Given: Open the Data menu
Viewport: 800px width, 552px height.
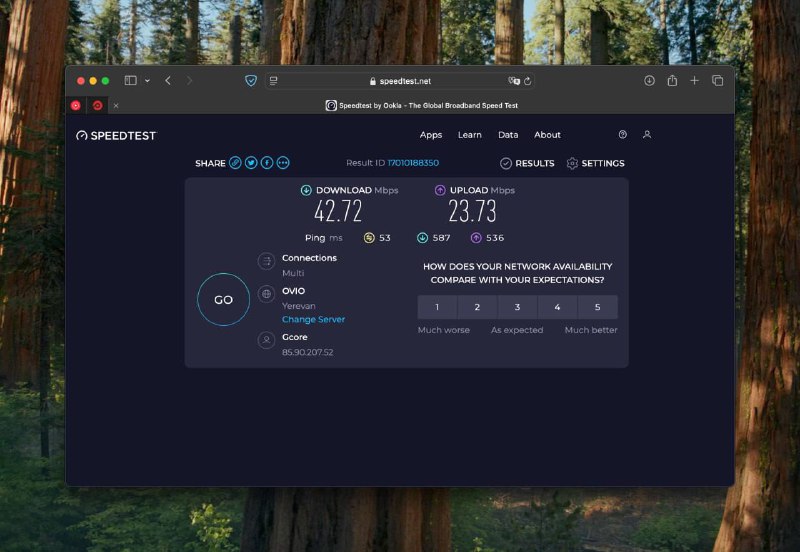Looking at the screenshot, I should 508,135.
